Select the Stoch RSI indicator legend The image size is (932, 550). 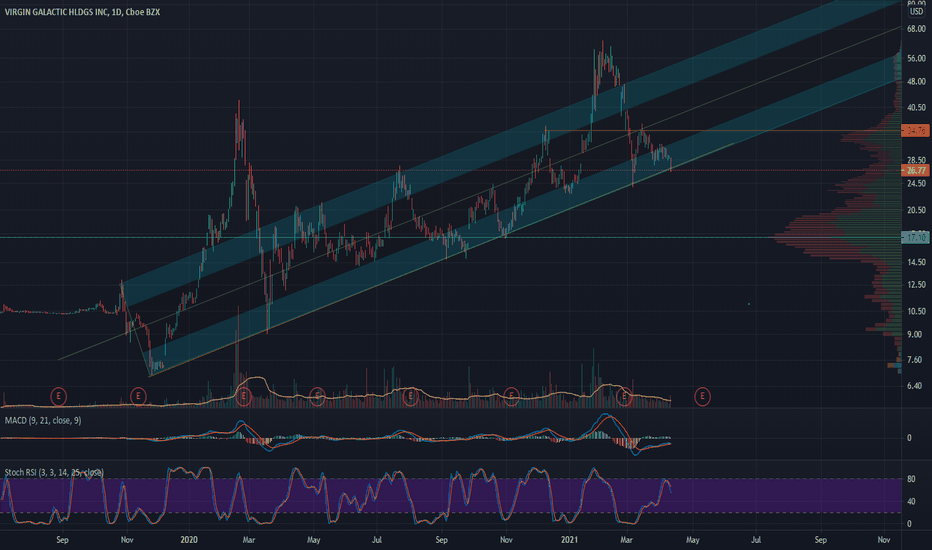pyautogui.click(x=53, y=472)
